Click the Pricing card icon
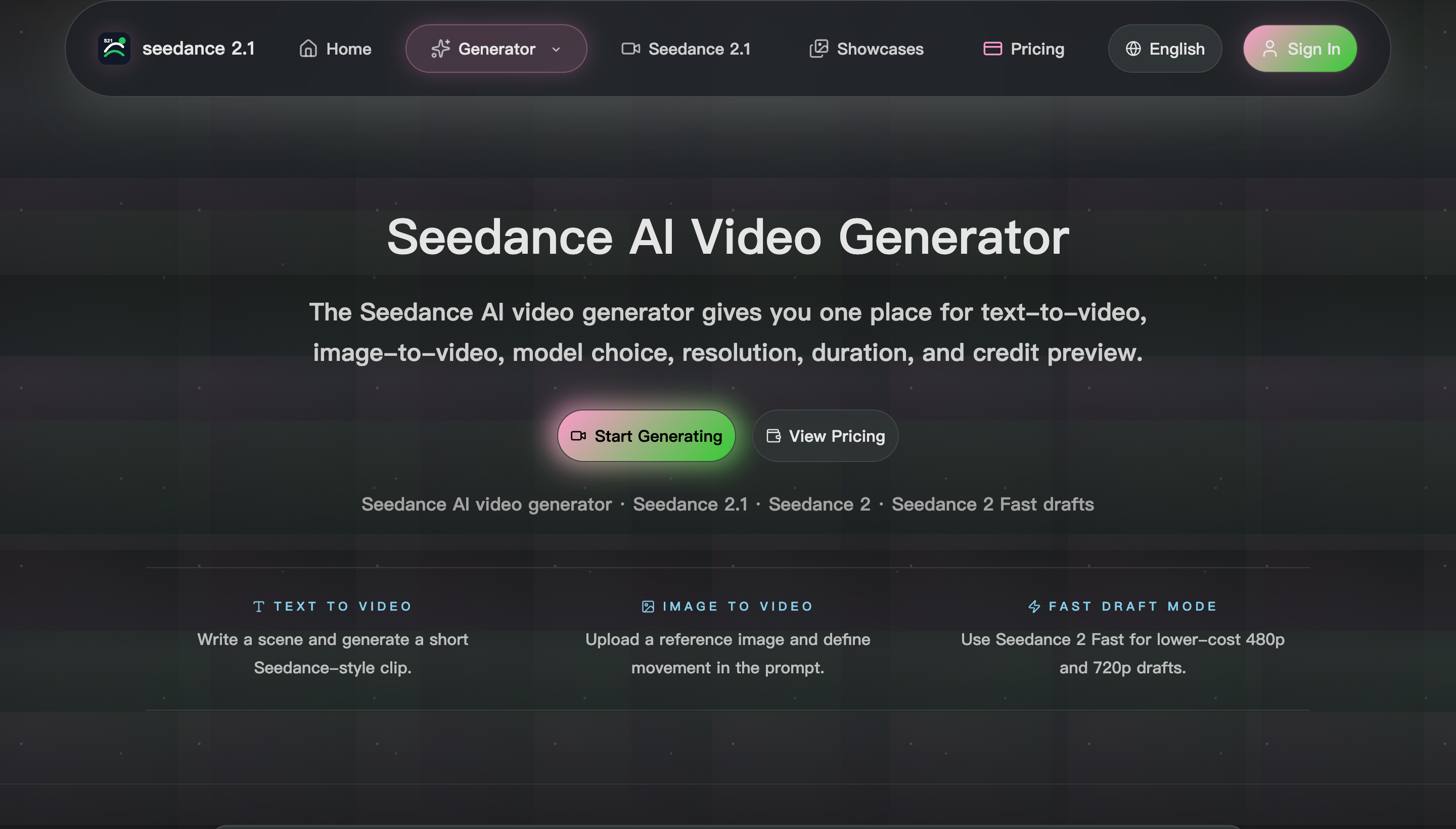This screenshot has width=1456, height=829. click(x=992, y=49)
